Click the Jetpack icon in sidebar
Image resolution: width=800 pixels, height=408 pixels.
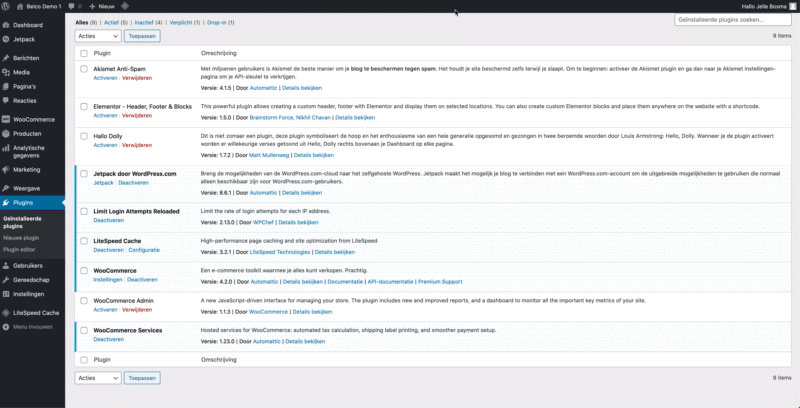coord(6,39)
